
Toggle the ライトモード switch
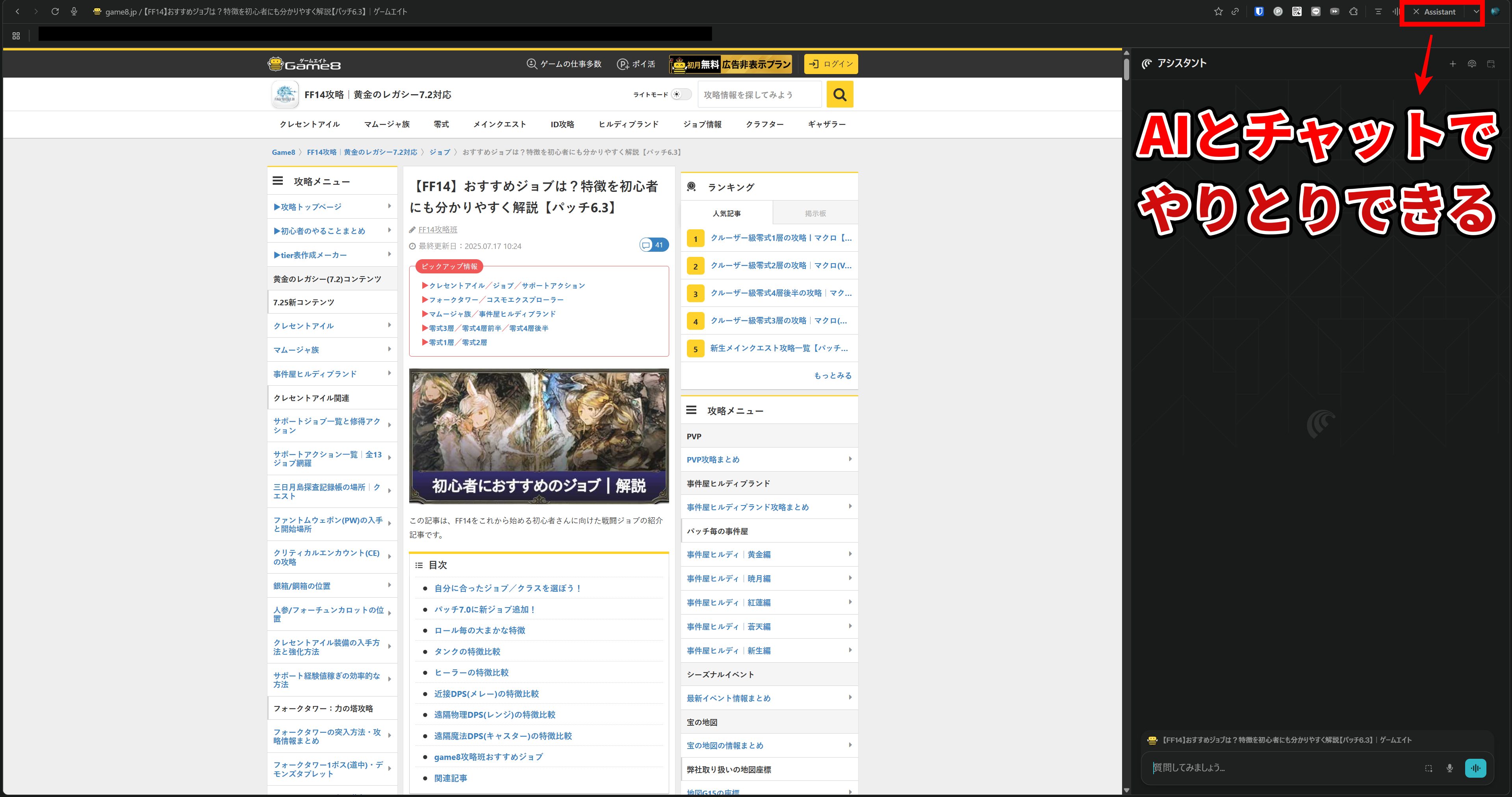pos(681,95)
